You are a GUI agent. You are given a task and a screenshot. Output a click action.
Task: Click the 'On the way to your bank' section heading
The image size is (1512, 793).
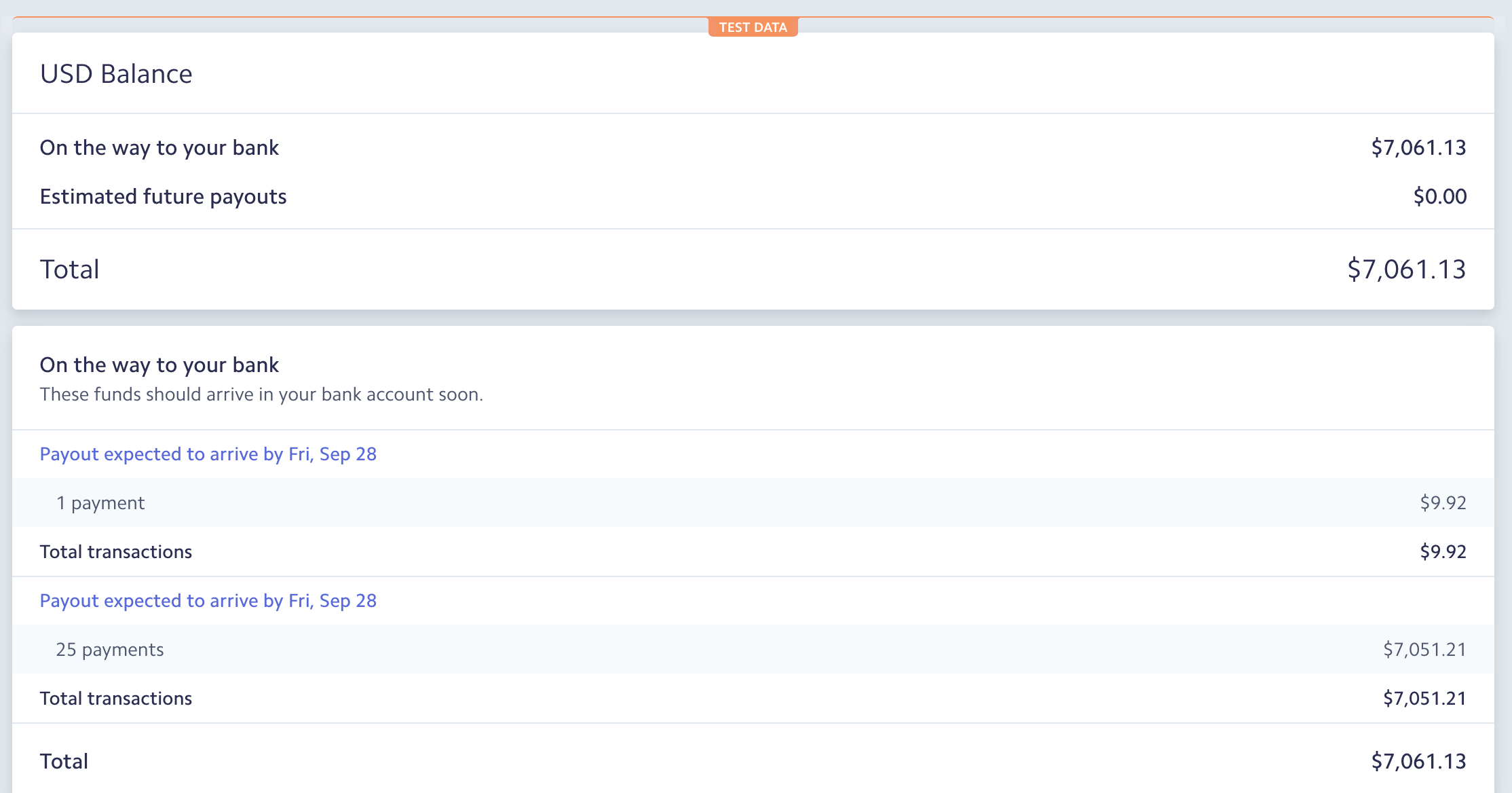pos(159,365)
